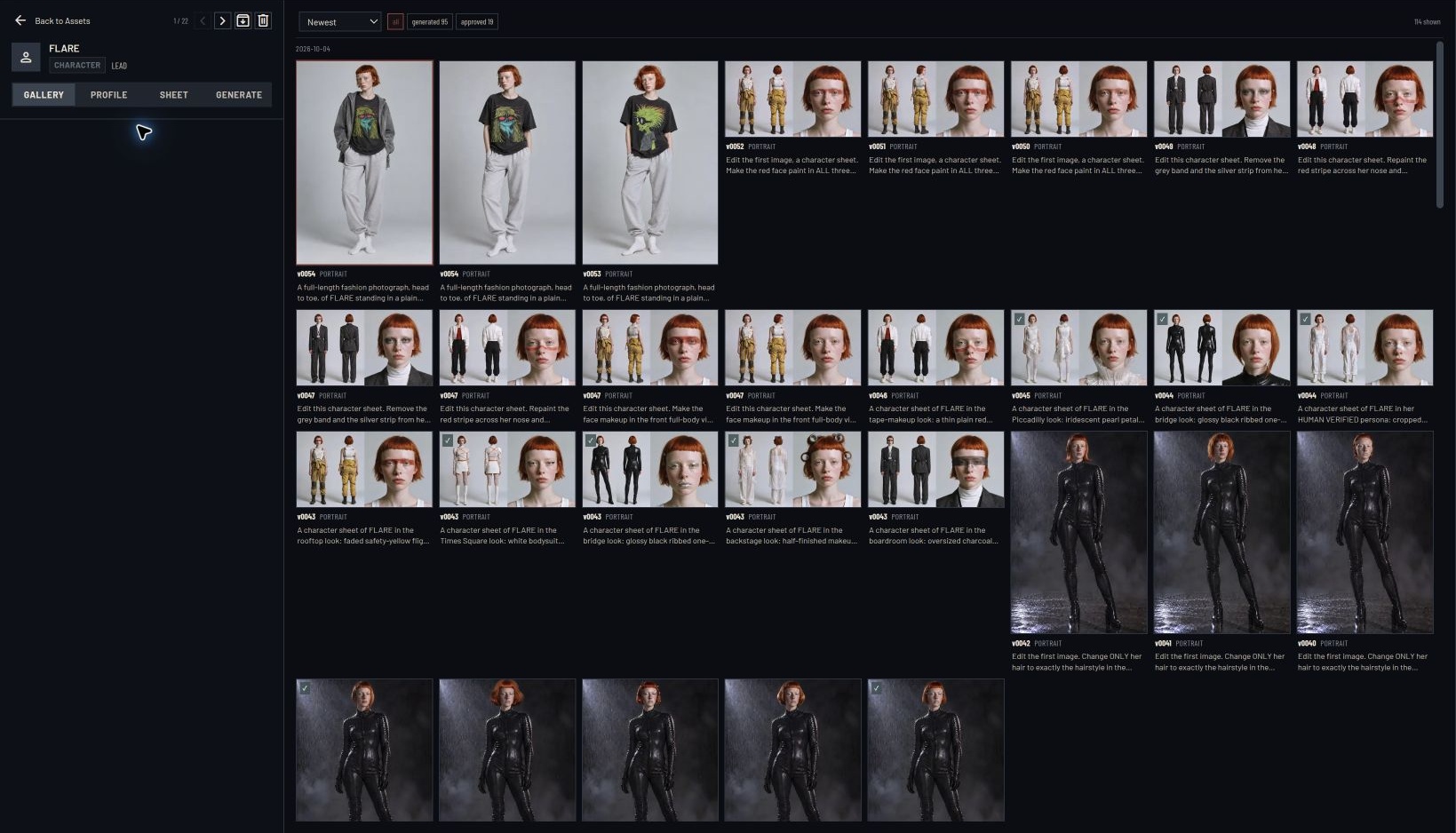This screenshot has height=833, width=1456.
Task: Click the gallery vertical scrollbar
Action: tap(1440, 124)
